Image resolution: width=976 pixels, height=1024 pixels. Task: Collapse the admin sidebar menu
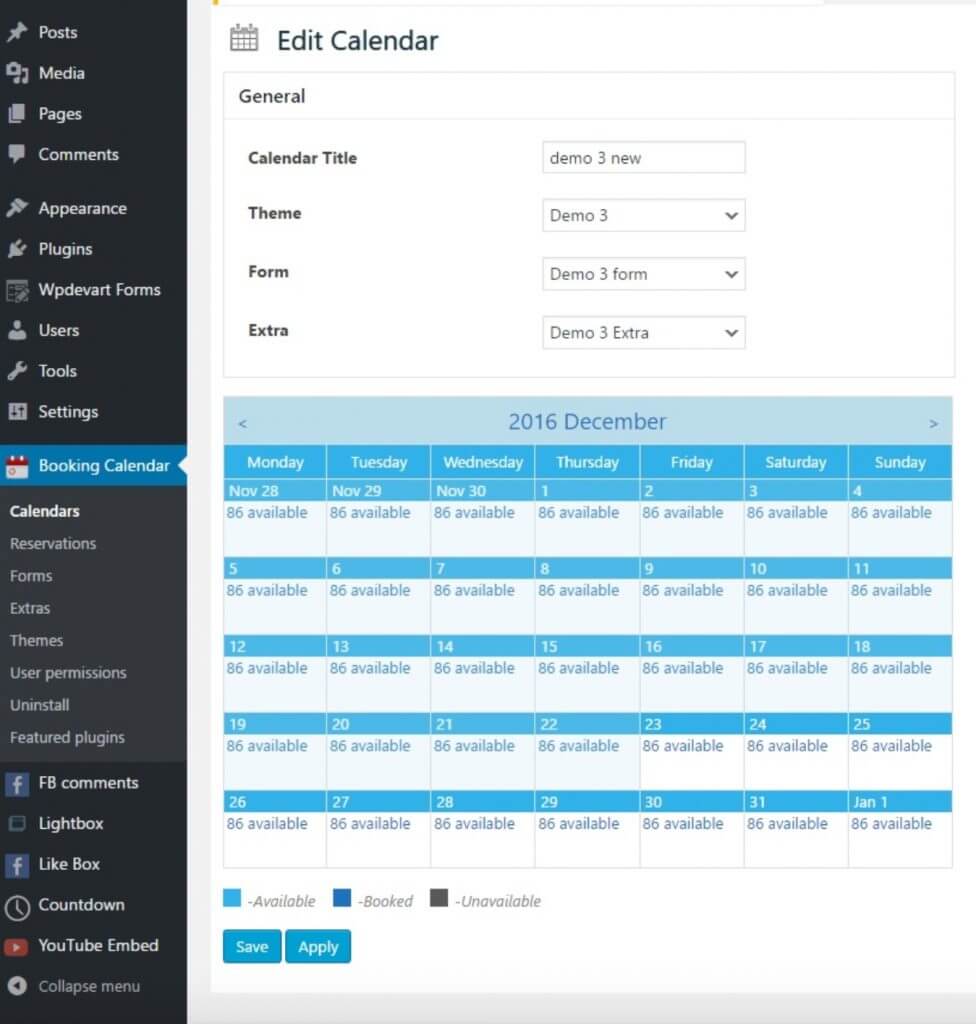[74, 986]
